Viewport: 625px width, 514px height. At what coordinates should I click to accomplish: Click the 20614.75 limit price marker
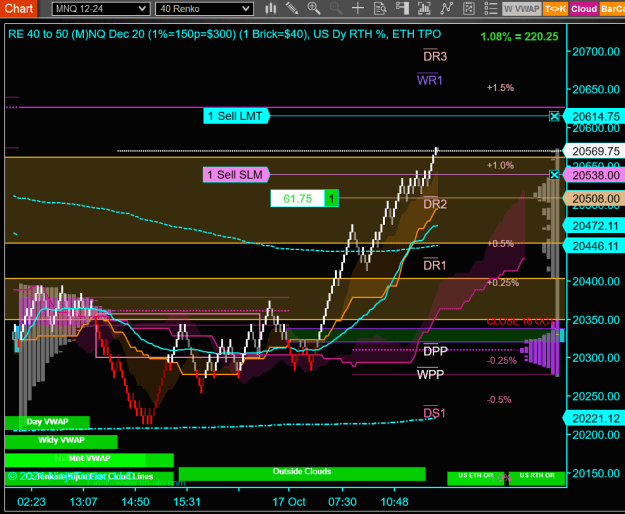595,117
